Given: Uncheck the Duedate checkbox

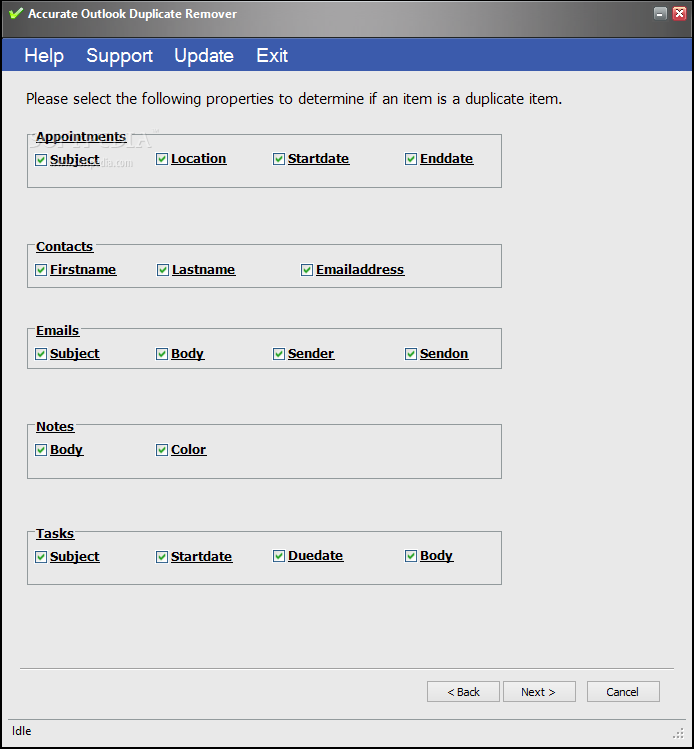Looking at the screenshot, I should pos(279,556).
